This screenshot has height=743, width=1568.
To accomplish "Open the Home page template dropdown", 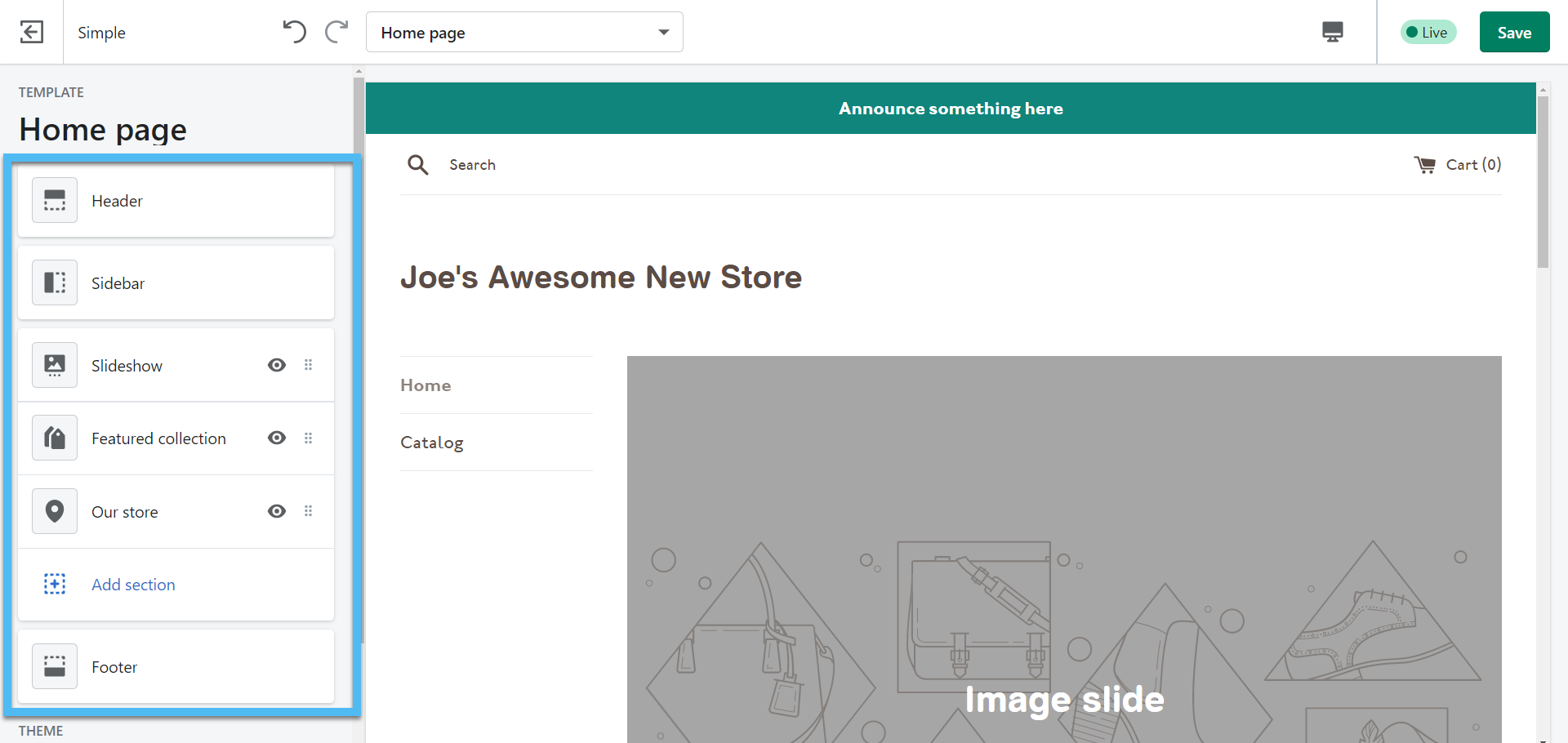I will [524, 33].
